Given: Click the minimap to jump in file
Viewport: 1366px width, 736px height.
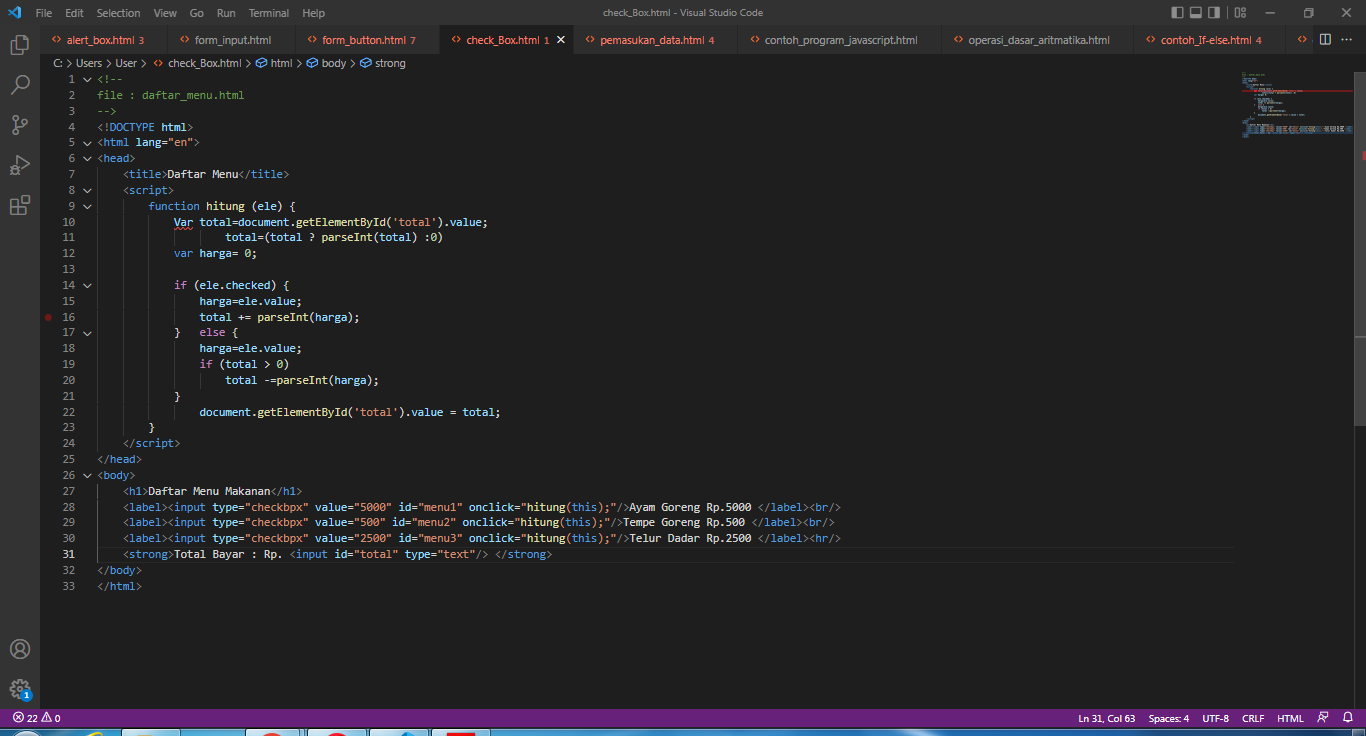Looking at the screenshot, I should coord(1295,110).
